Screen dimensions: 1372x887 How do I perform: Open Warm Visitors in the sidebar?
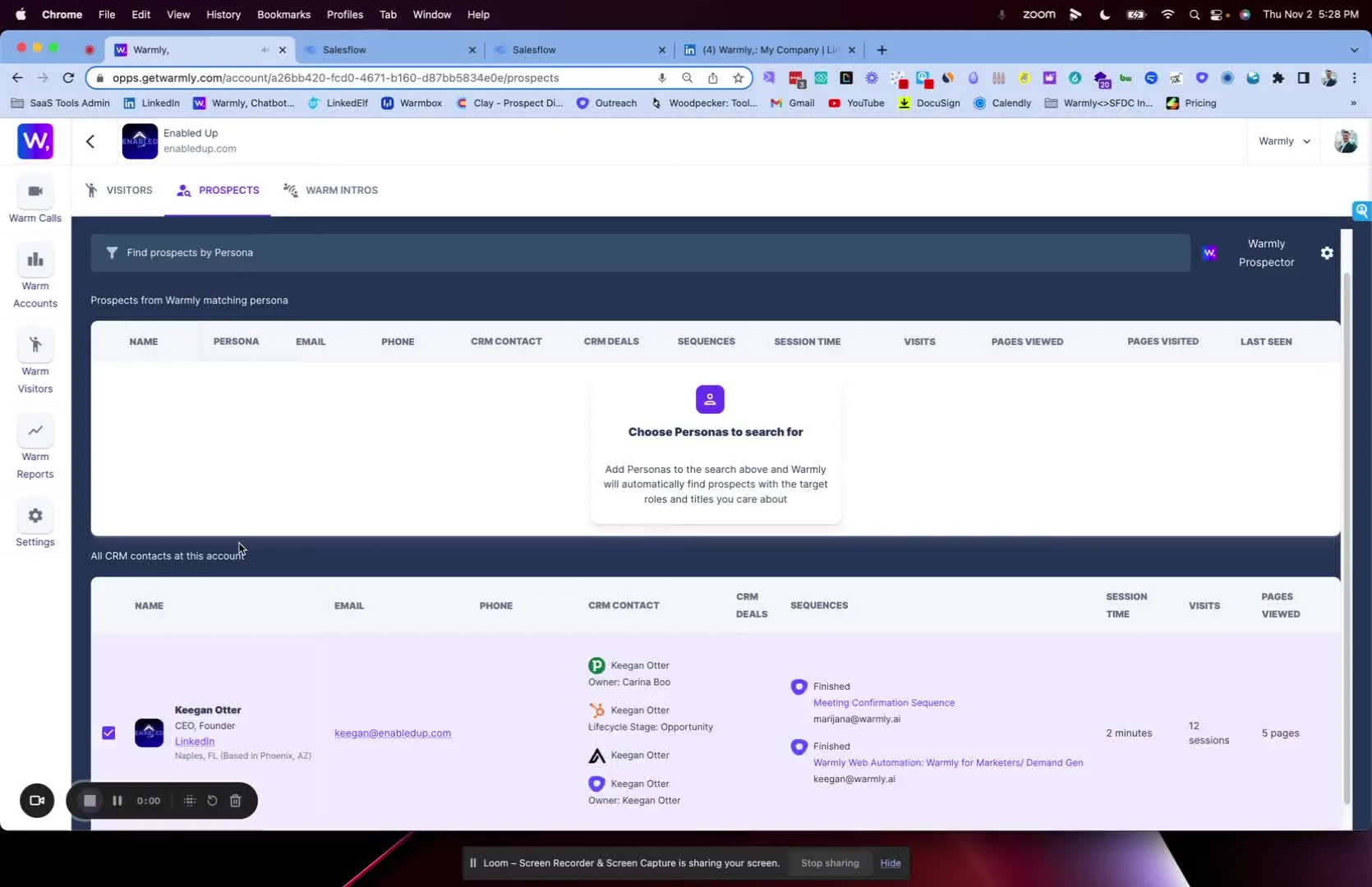pos(35,363)
